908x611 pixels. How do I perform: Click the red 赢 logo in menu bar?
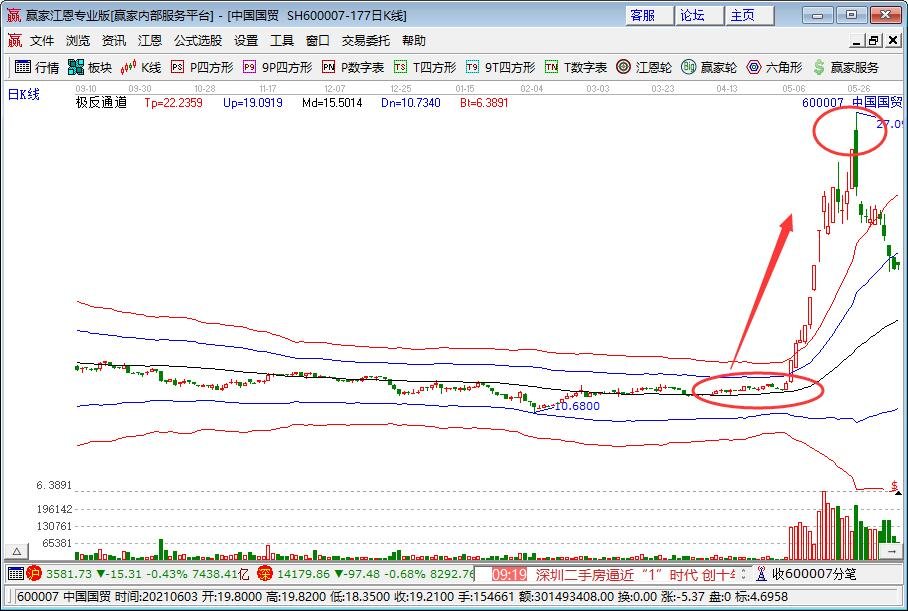[14, 41]
